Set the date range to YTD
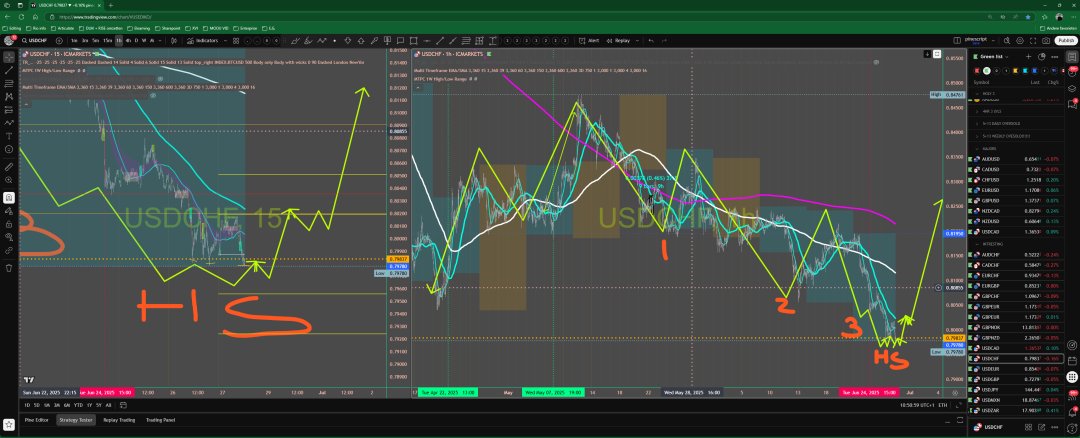Viewport: 1080px width, 438px height. coord(79,405)
